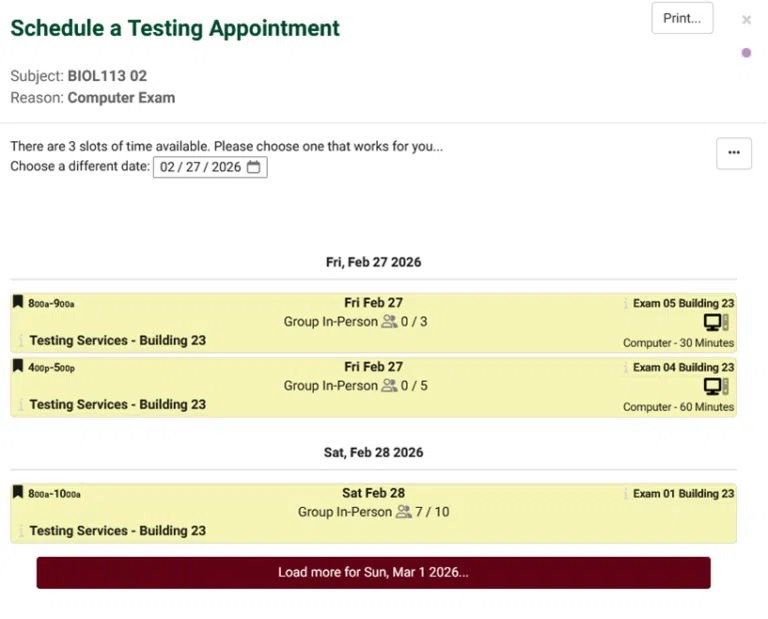This screenshot has width=768, height=619.
Task: Click the bookmark icon for Saturday 8:00a-10:00a slot
Action: [18, 492]
